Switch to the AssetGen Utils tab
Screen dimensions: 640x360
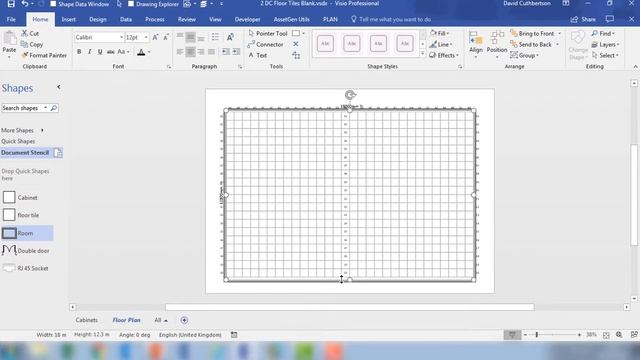(x=291, y=19)
